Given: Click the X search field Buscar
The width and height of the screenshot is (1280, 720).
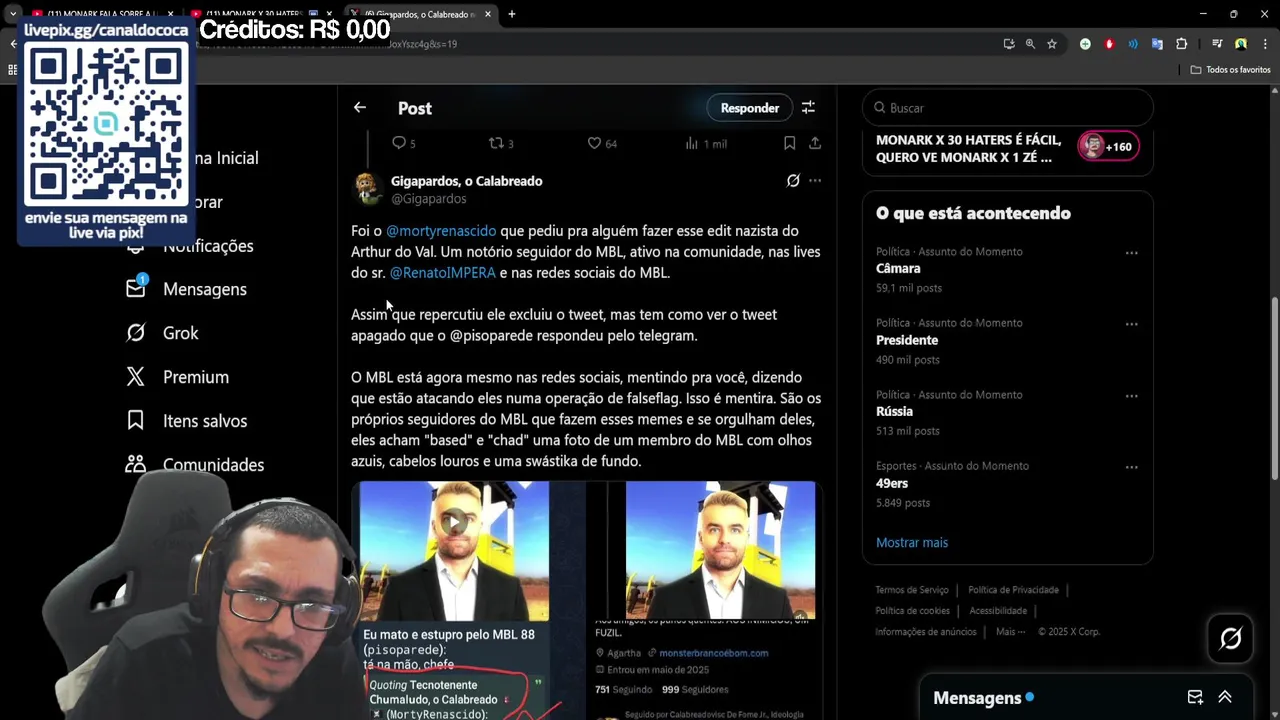Looking at the screenshot, I should 1008,108.
